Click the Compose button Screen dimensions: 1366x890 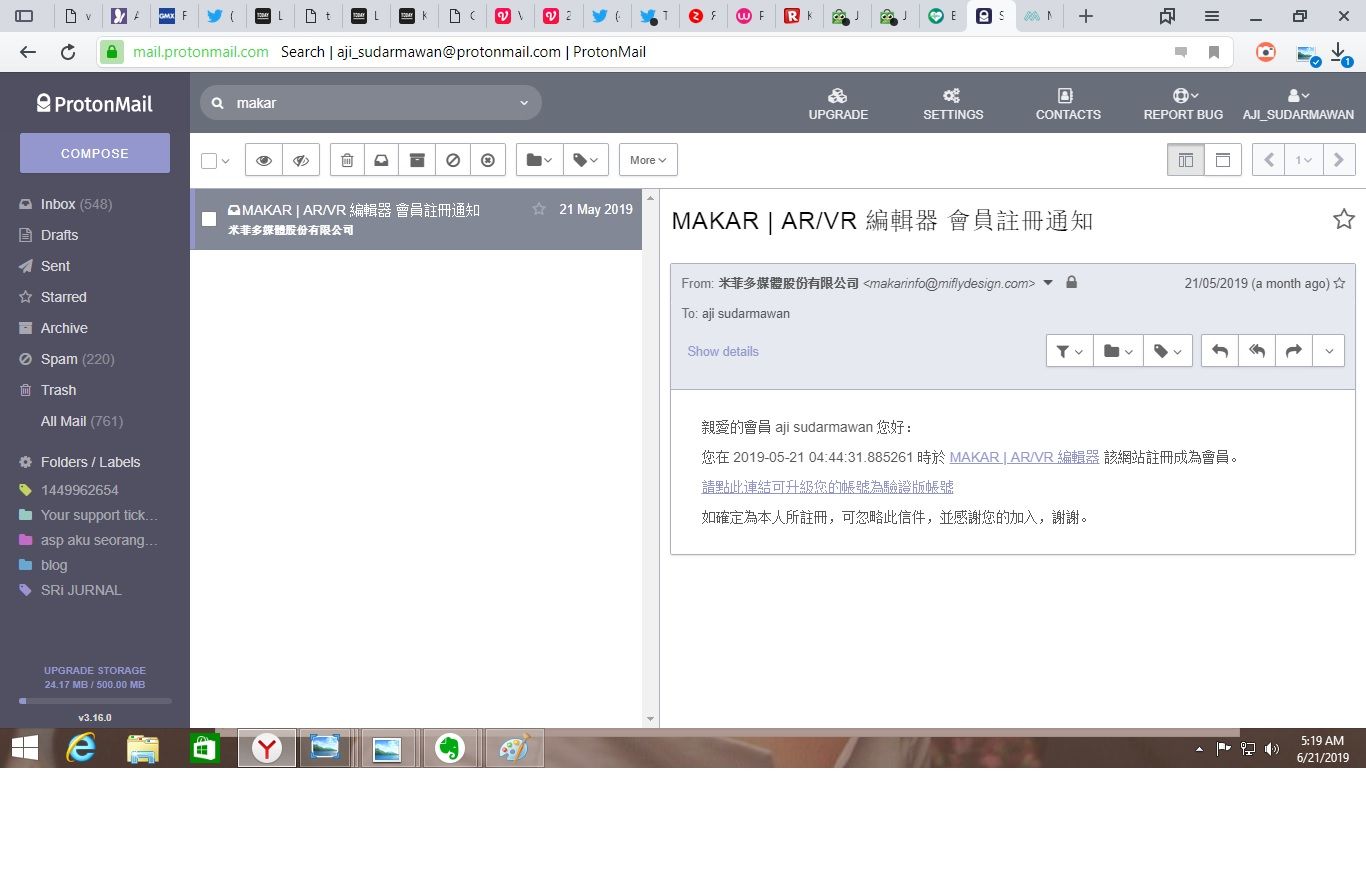click(95, 153)
